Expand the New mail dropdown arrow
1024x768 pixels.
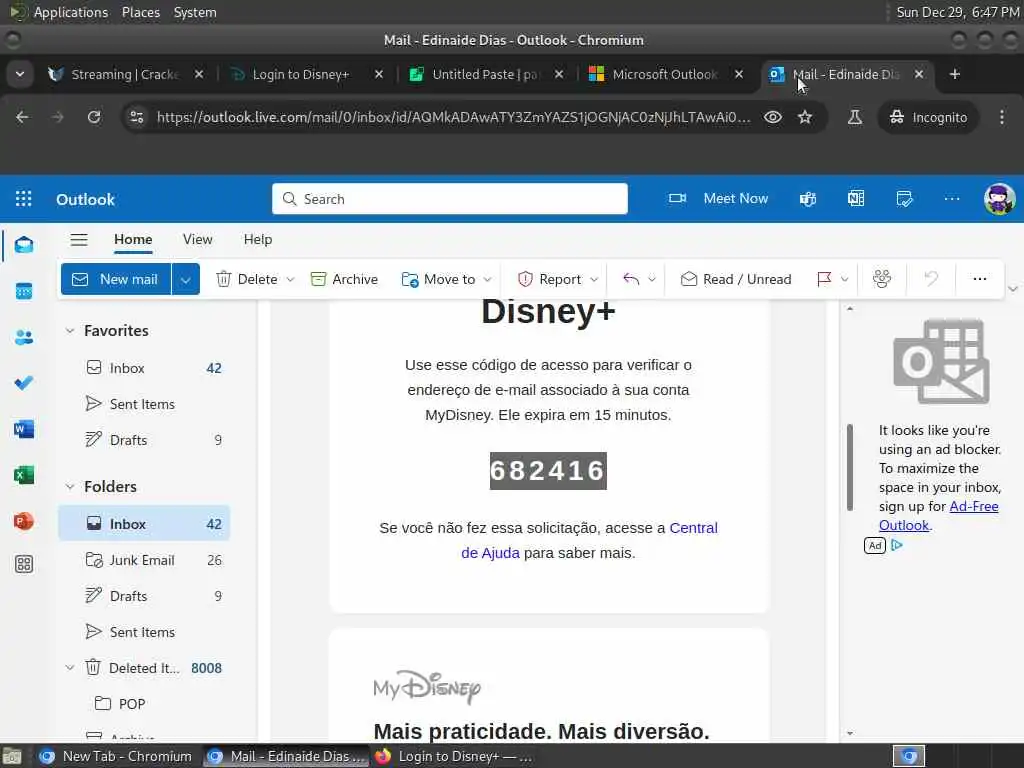pyautogui.click(x=186, y=280)
